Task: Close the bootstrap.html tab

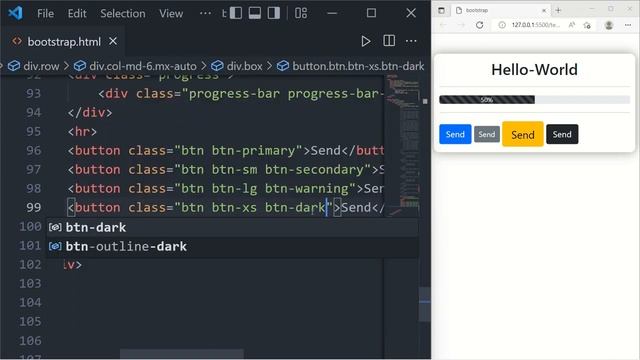Action: pyautogui.click(x=113, y=41)
